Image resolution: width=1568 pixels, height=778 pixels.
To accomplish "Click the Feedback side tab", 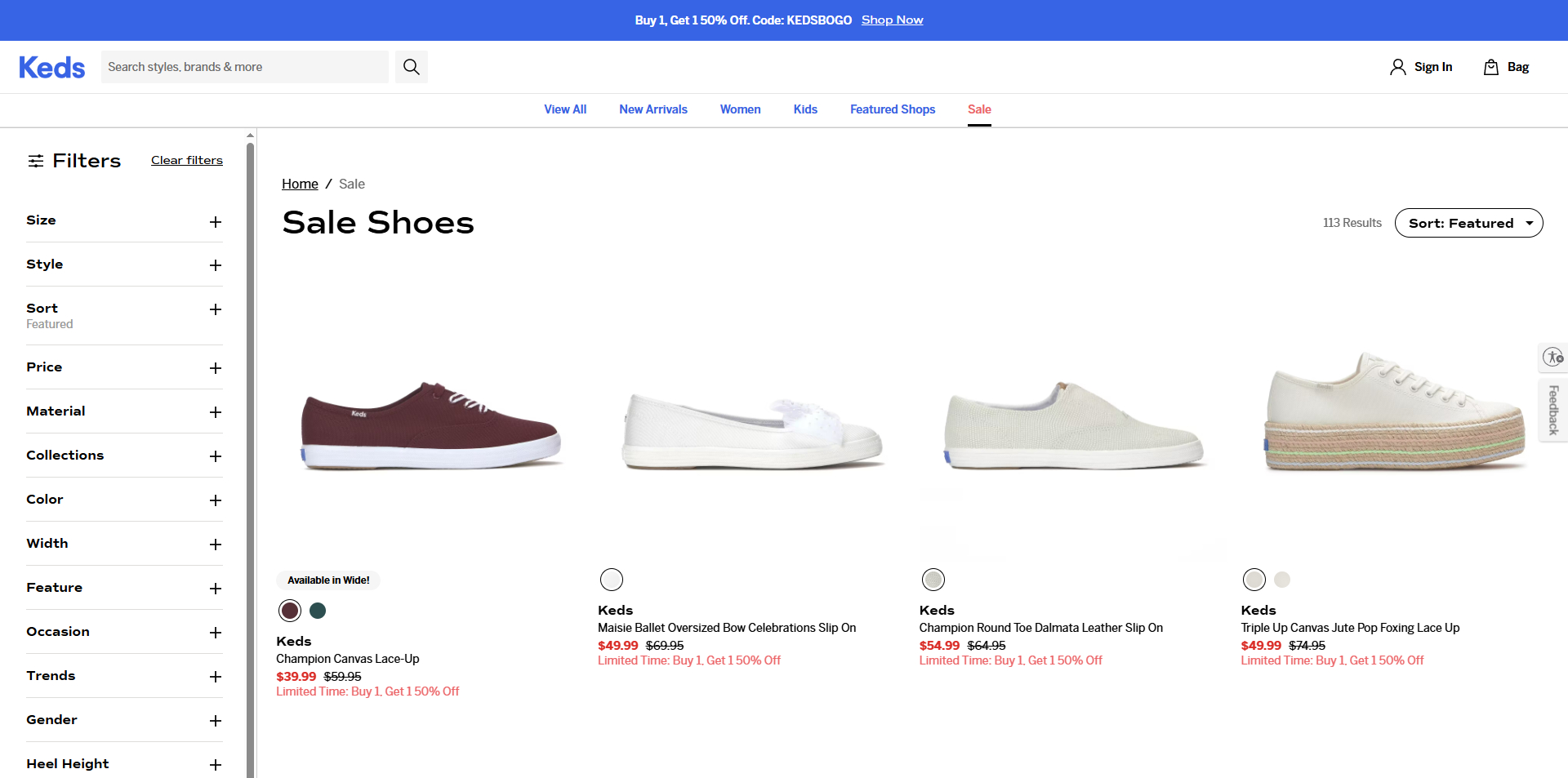I will [x=1552, y=410].
